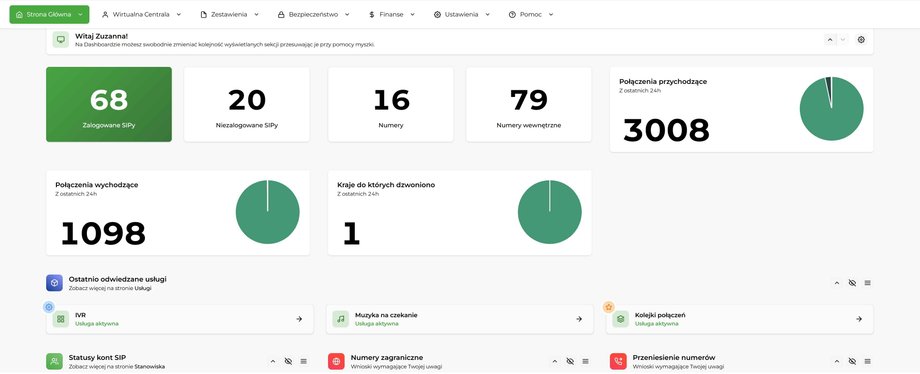Hide the Ostatnio odwiedzane usługi section
This screenshot has height=374, width=920.
pos(853,283)
